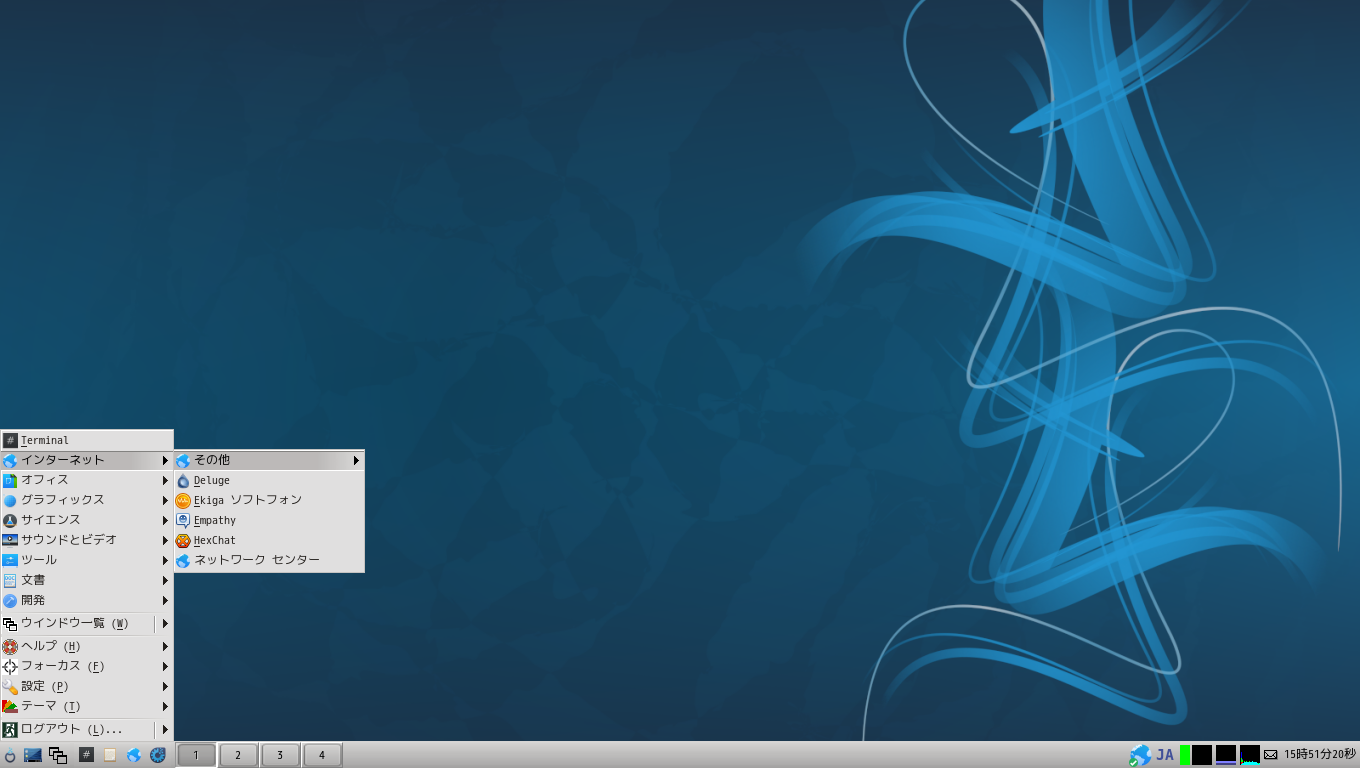Viewport: 1360px width, 768px height.
Task: Click the ヘルプ lifebuoy icon
Action: coord(10,646)
